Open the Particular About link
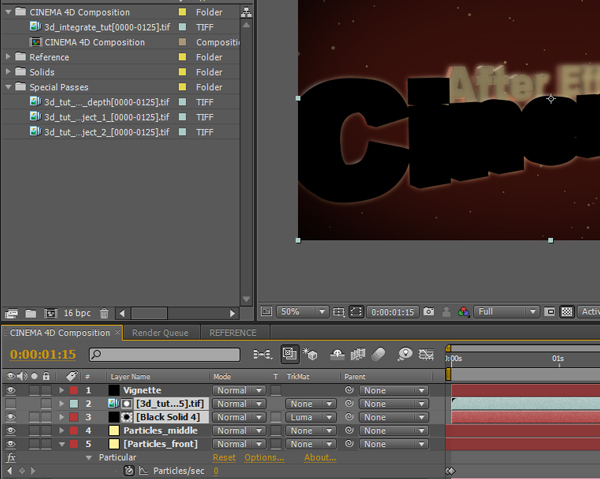 click(320, 458)
